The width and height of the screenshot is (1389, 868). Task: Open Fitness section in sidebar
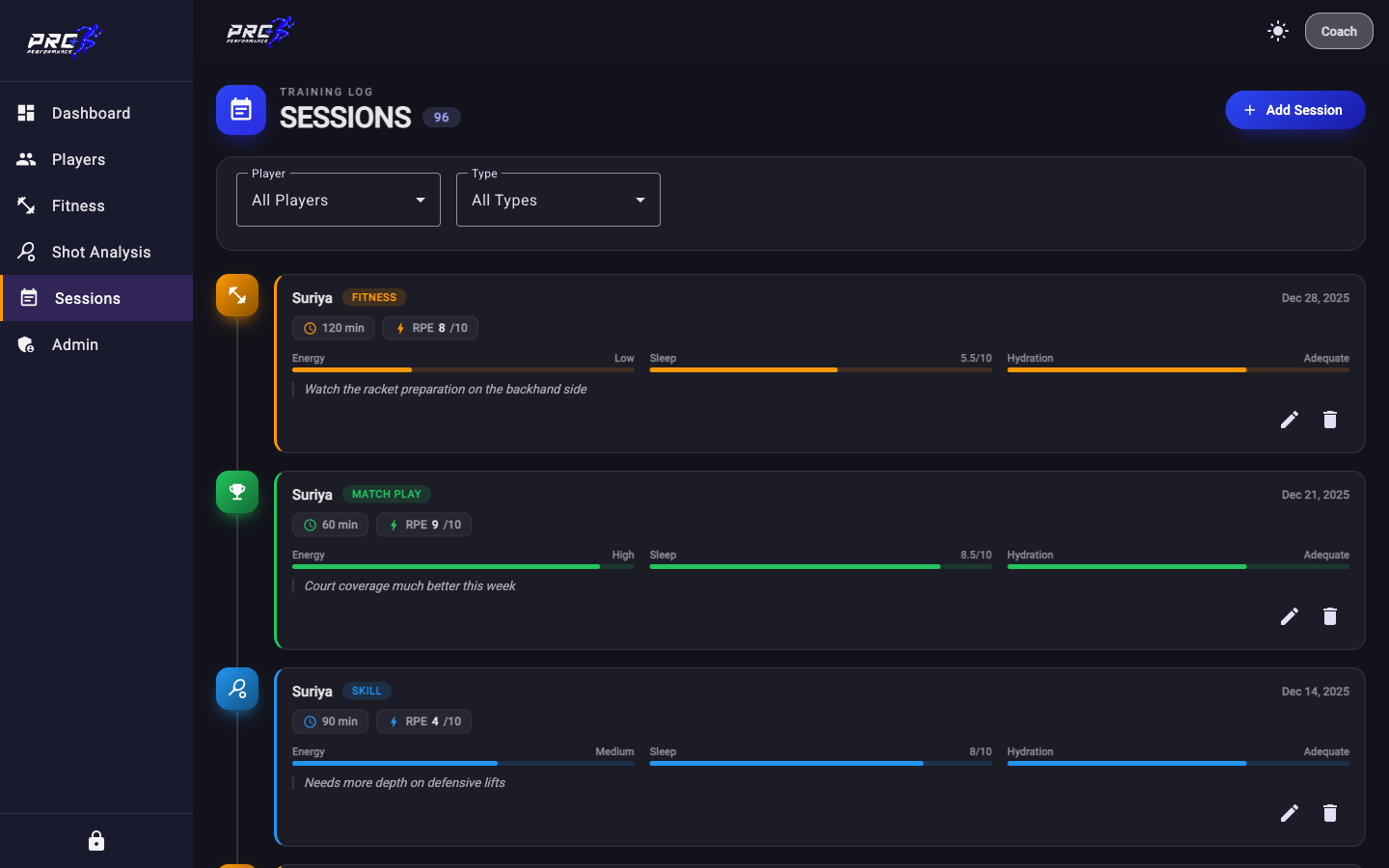click(x=96, y=205)
